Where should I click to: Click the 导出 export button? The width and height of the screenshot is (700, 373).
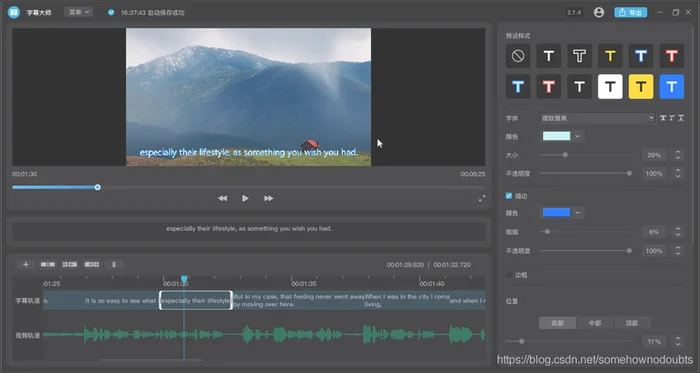click(631, 12)
